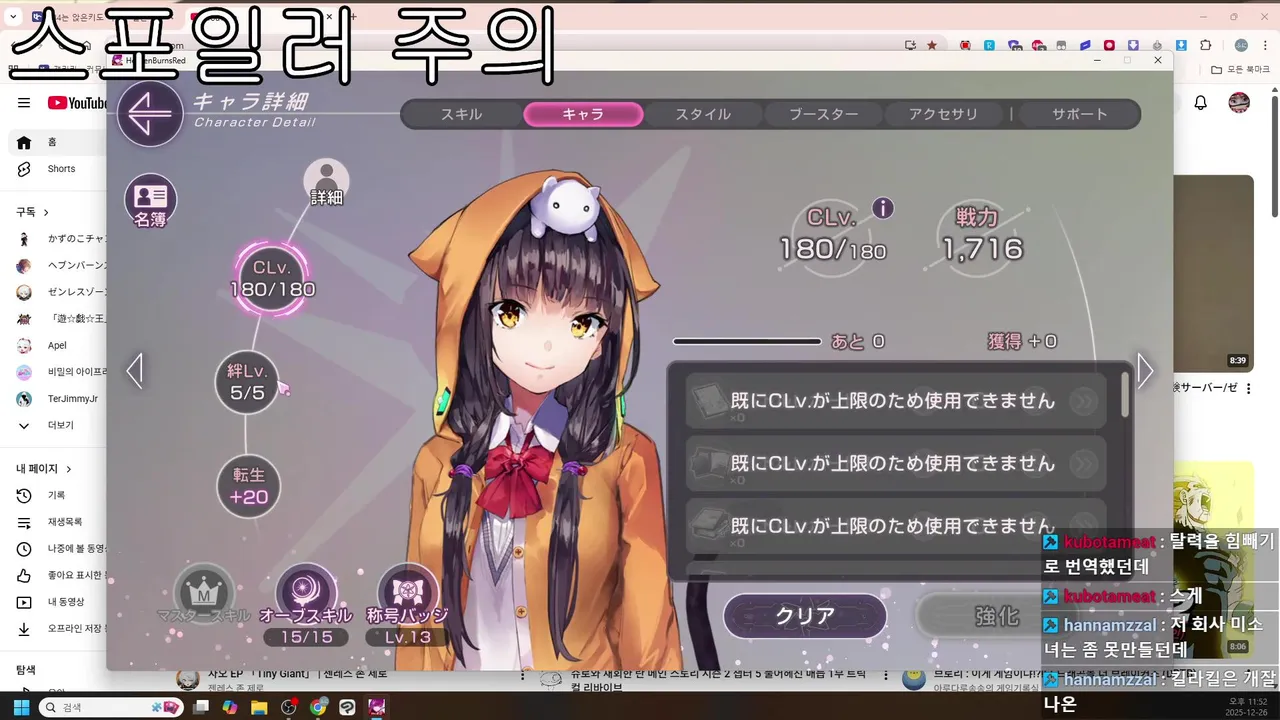Open the マスタースキル crown icon
Screen dimensions: 1280x720
tap(204, 597)
